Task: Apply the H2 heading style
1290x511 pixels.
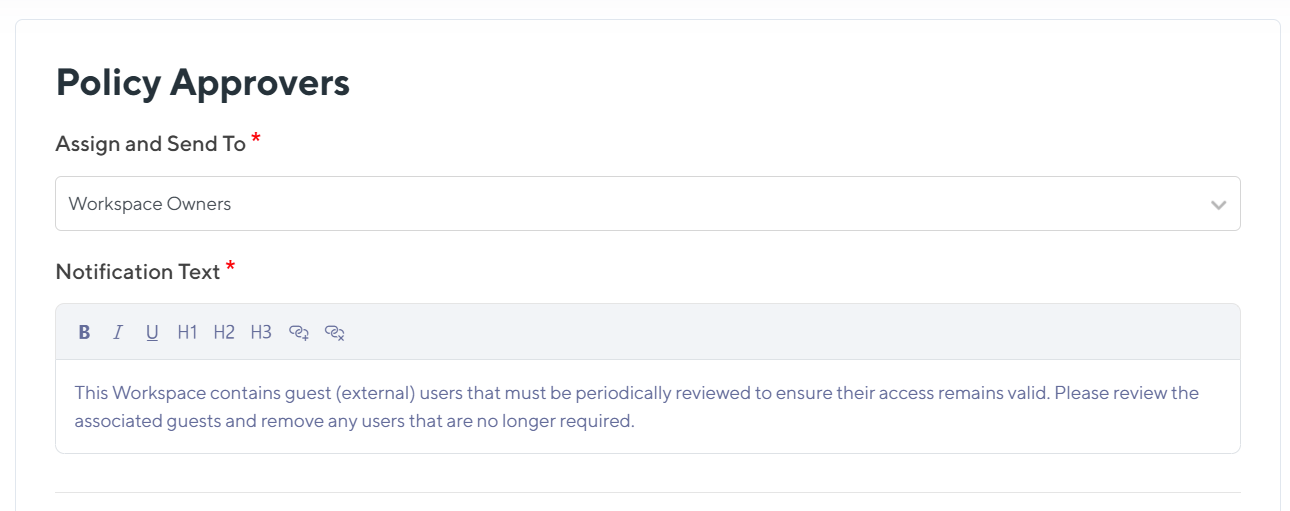Action: pyautogui.click(x=224, y=332)
